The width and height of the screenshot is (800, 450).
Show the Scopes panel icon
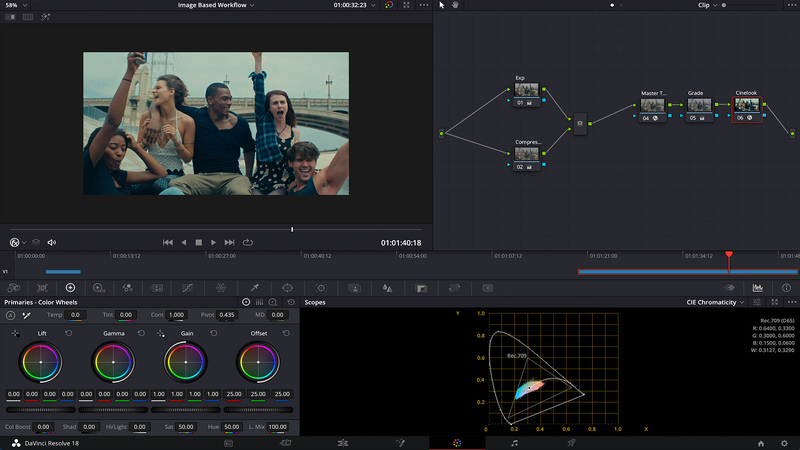758,288
